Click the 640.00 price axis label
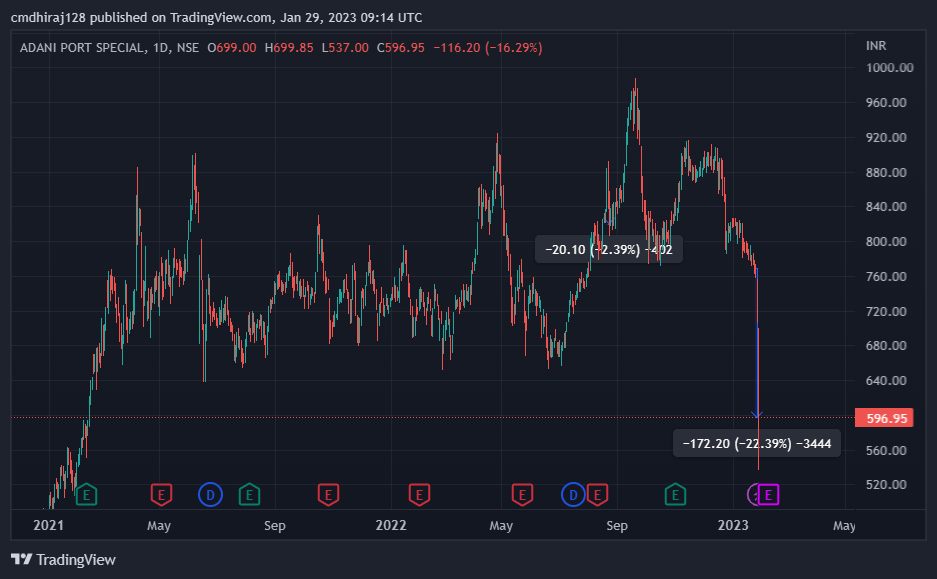The height and width of the screenshot is (579, 937). (x=886, y=380)
